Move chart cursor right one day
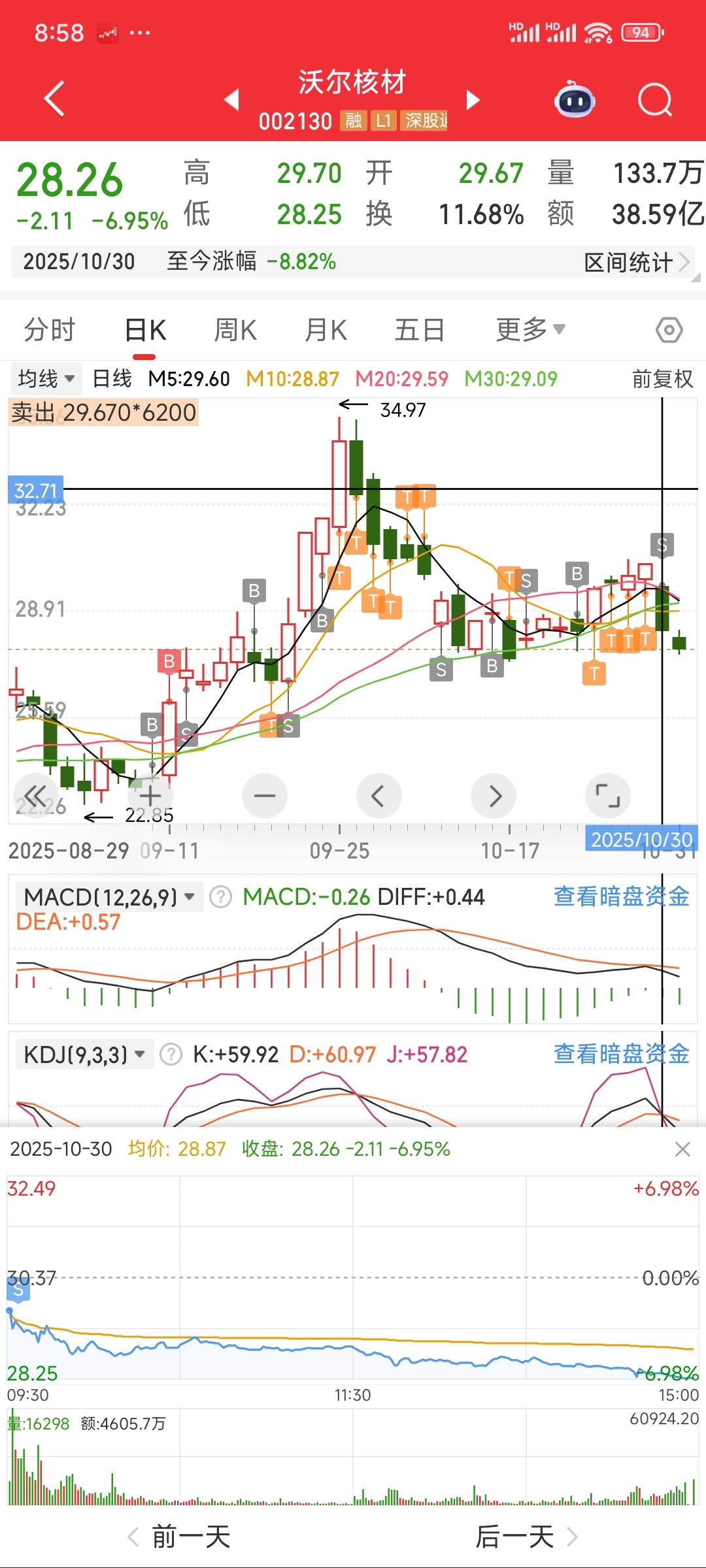This screenshot has height=1568, width=706. click(x=494, y=796)
